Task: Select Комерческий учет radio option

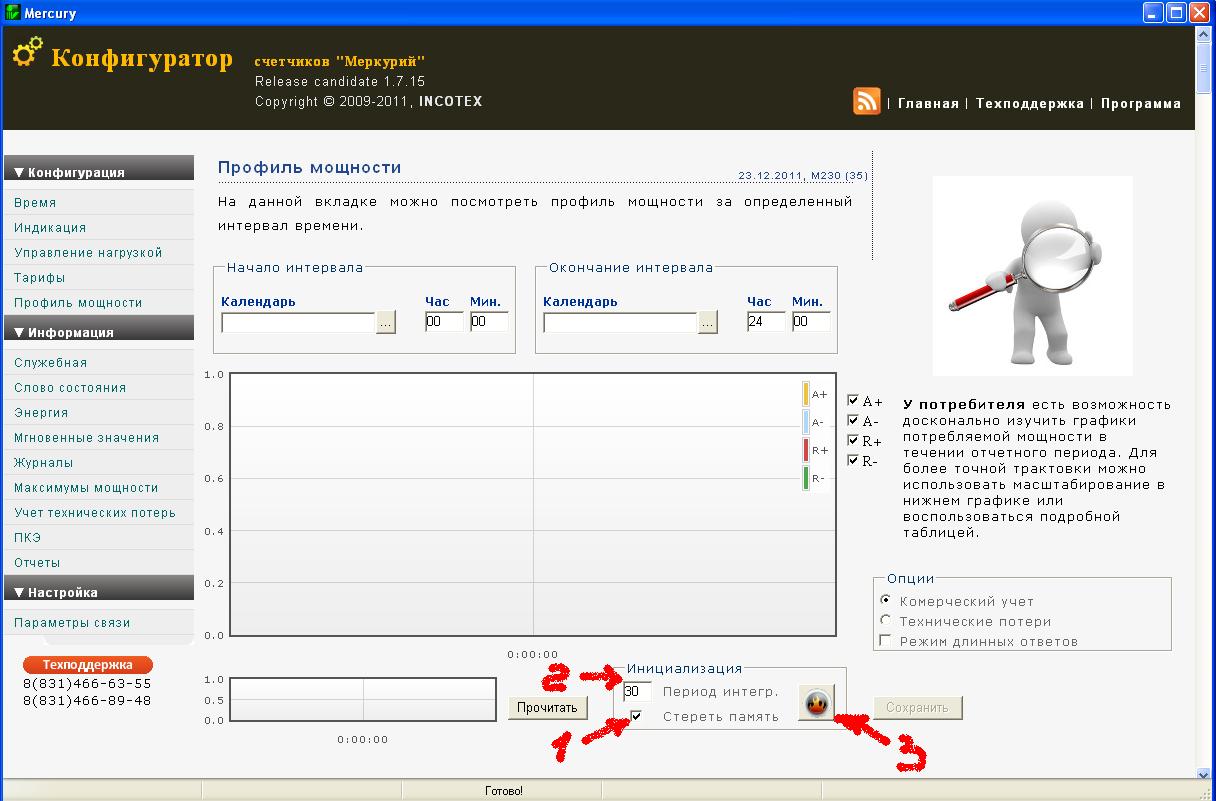Action: tap(885, 600)
